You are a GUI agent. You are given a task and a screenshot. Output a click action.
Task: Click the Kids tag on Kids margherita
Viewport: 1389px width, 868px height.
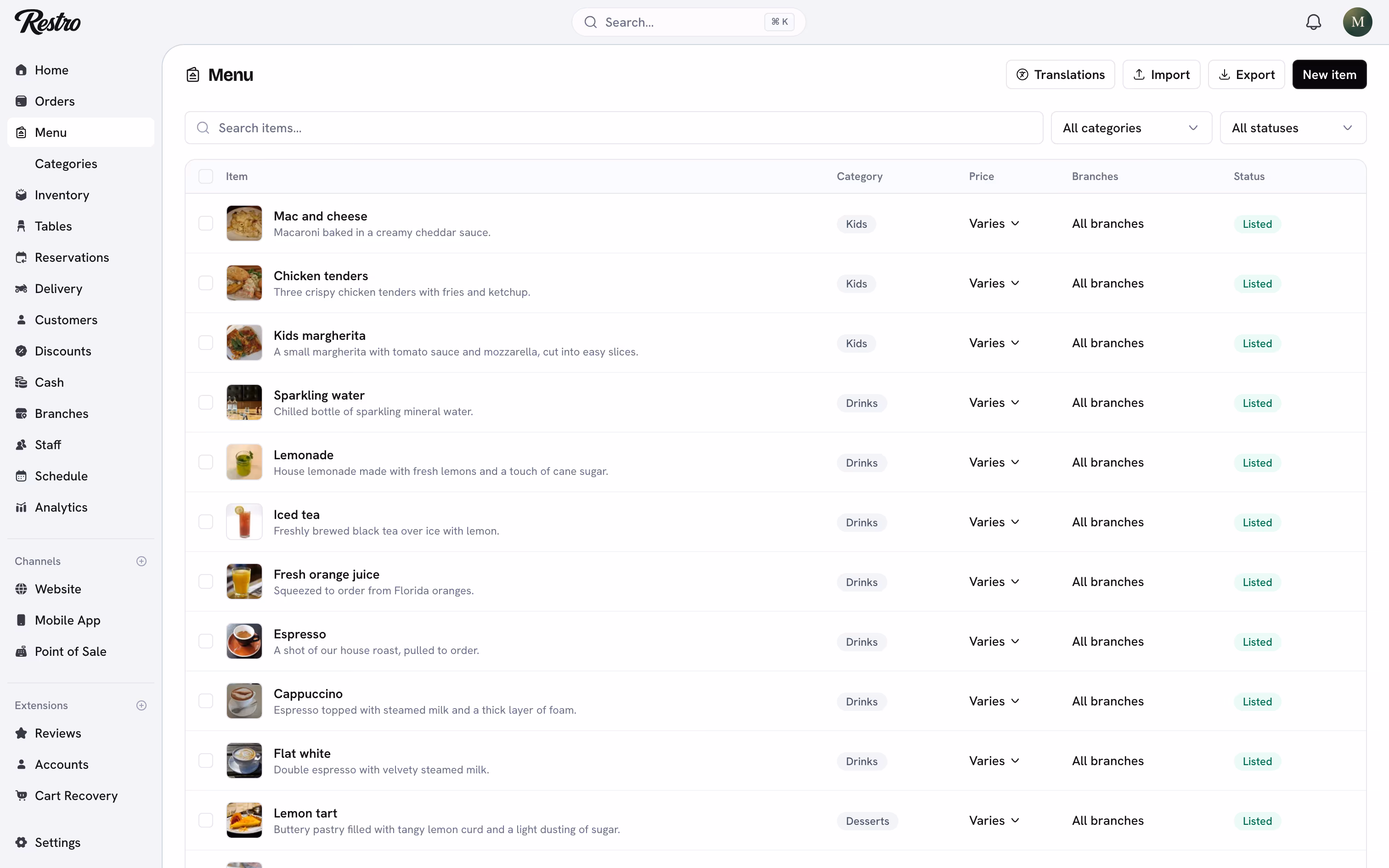(856, 344)
